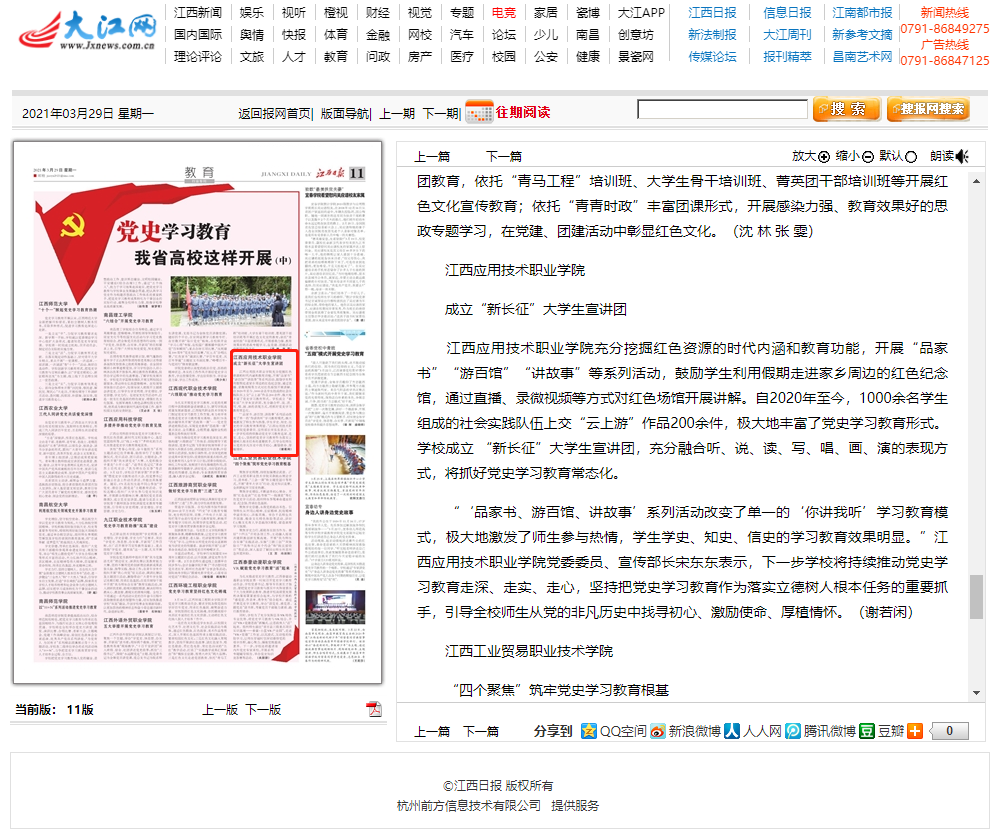The image size is (991, 831).
Task: Go to previous page 上一版
Action: click(220, 710)
